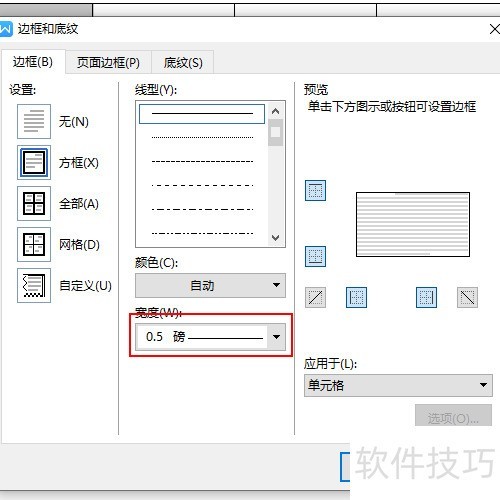Click the border preview diagram

(x=413, y=224)
